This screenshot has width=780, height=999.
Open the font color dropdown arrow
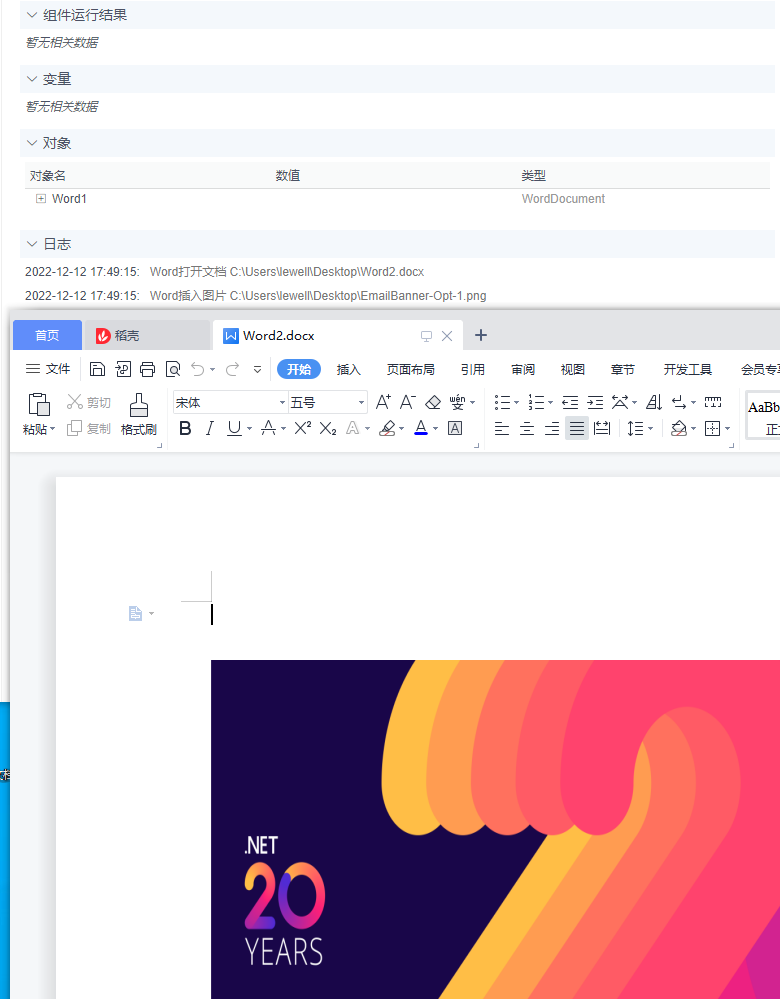(435, 429)
